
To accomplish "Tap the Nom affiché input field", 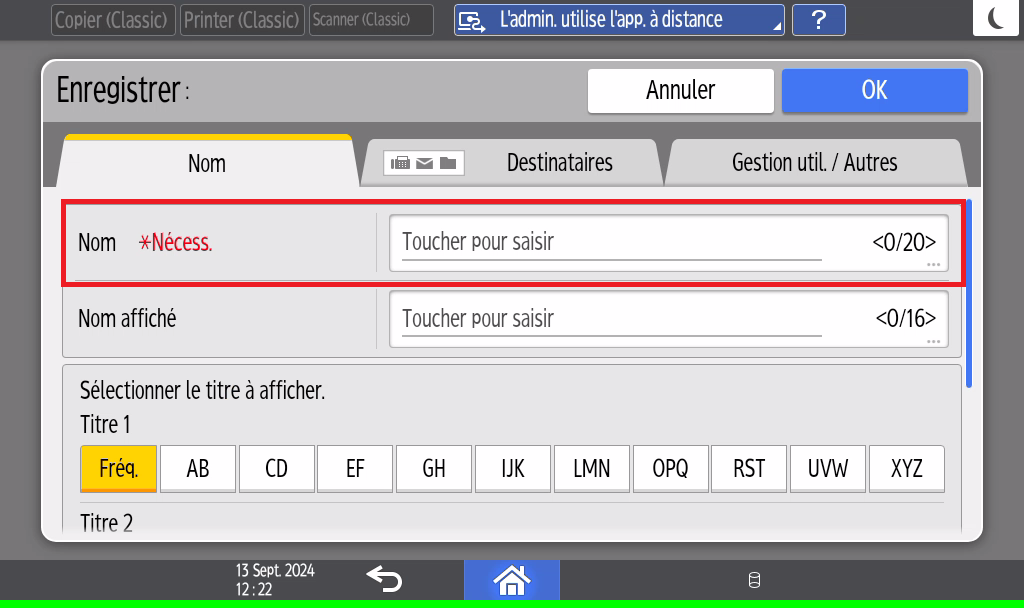I will [668, 319].
